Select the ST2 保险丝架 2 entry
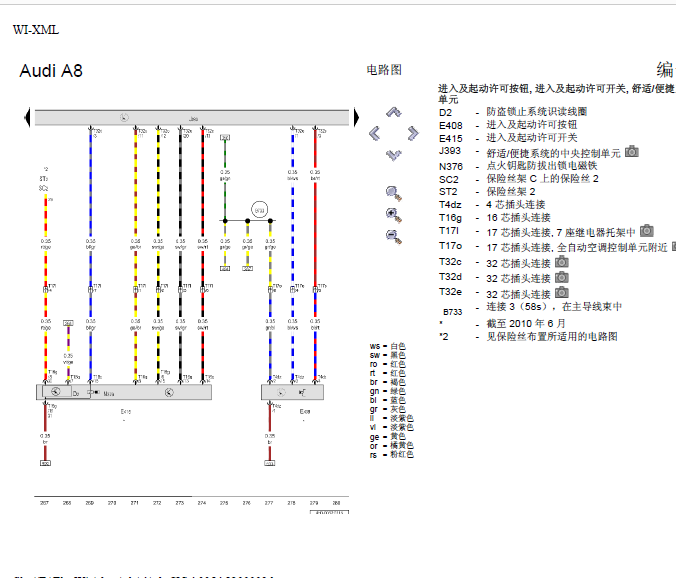The width and height of the screenshot is (676, 578). point(487,192)
